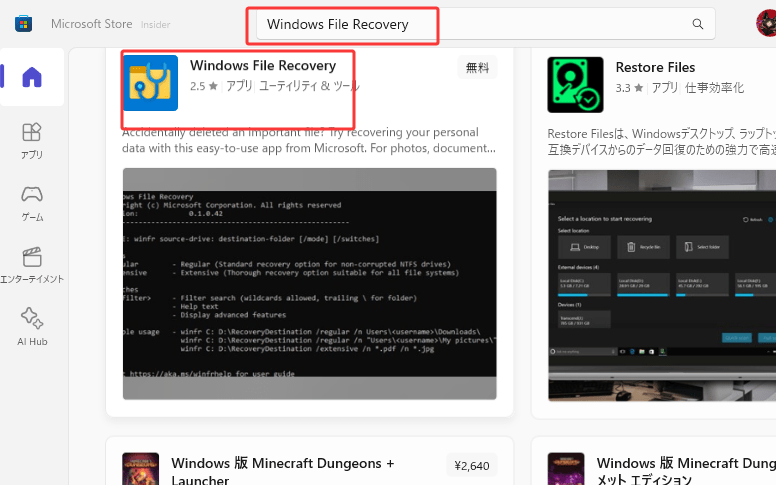Click the Minecraft Dungeons + Launcher icon
The width and height of the screenshot is (776, 485).
pyautogui.click(x=140, y=470)
